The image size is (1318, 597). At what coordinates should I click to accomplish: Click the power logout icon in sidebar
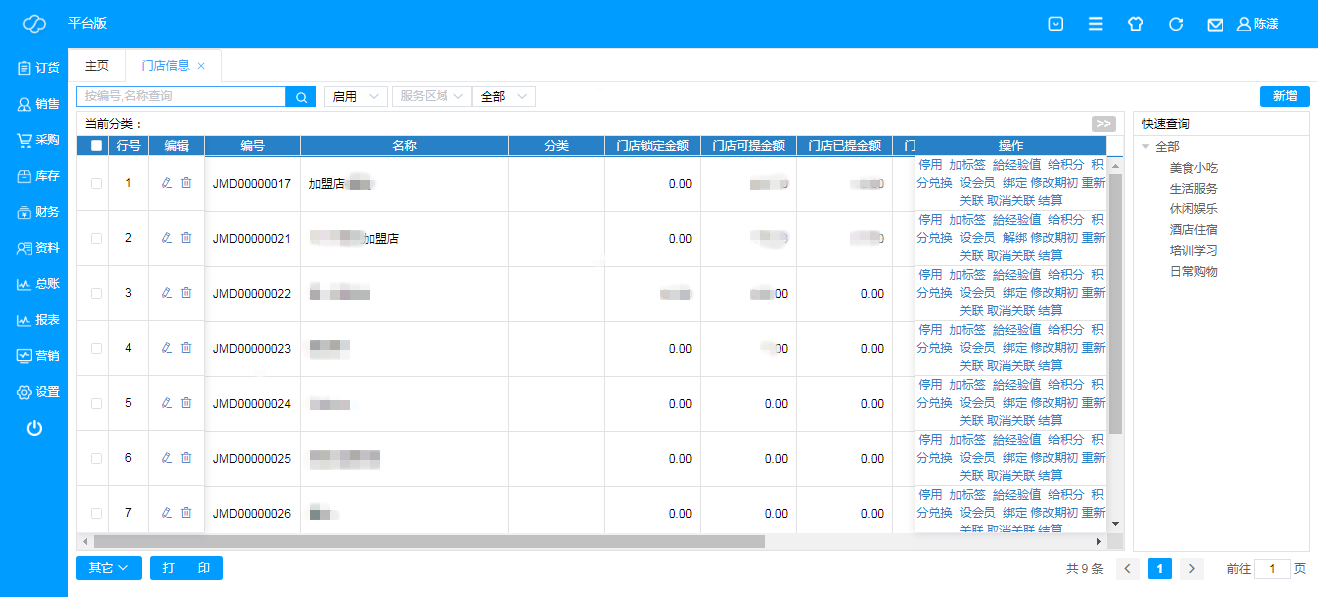[x=34, y=428]
